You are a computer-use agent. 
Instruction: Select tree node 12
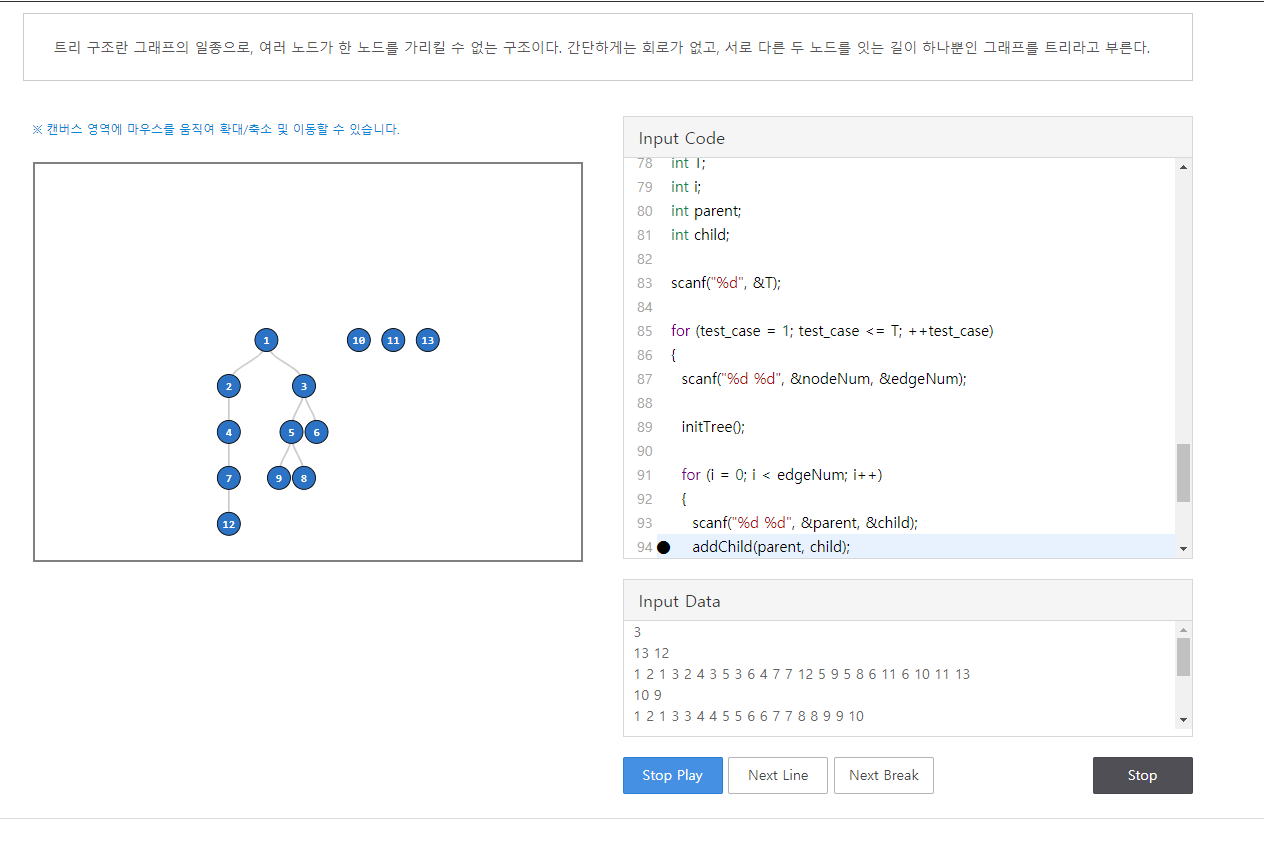(x=229, y=524)
